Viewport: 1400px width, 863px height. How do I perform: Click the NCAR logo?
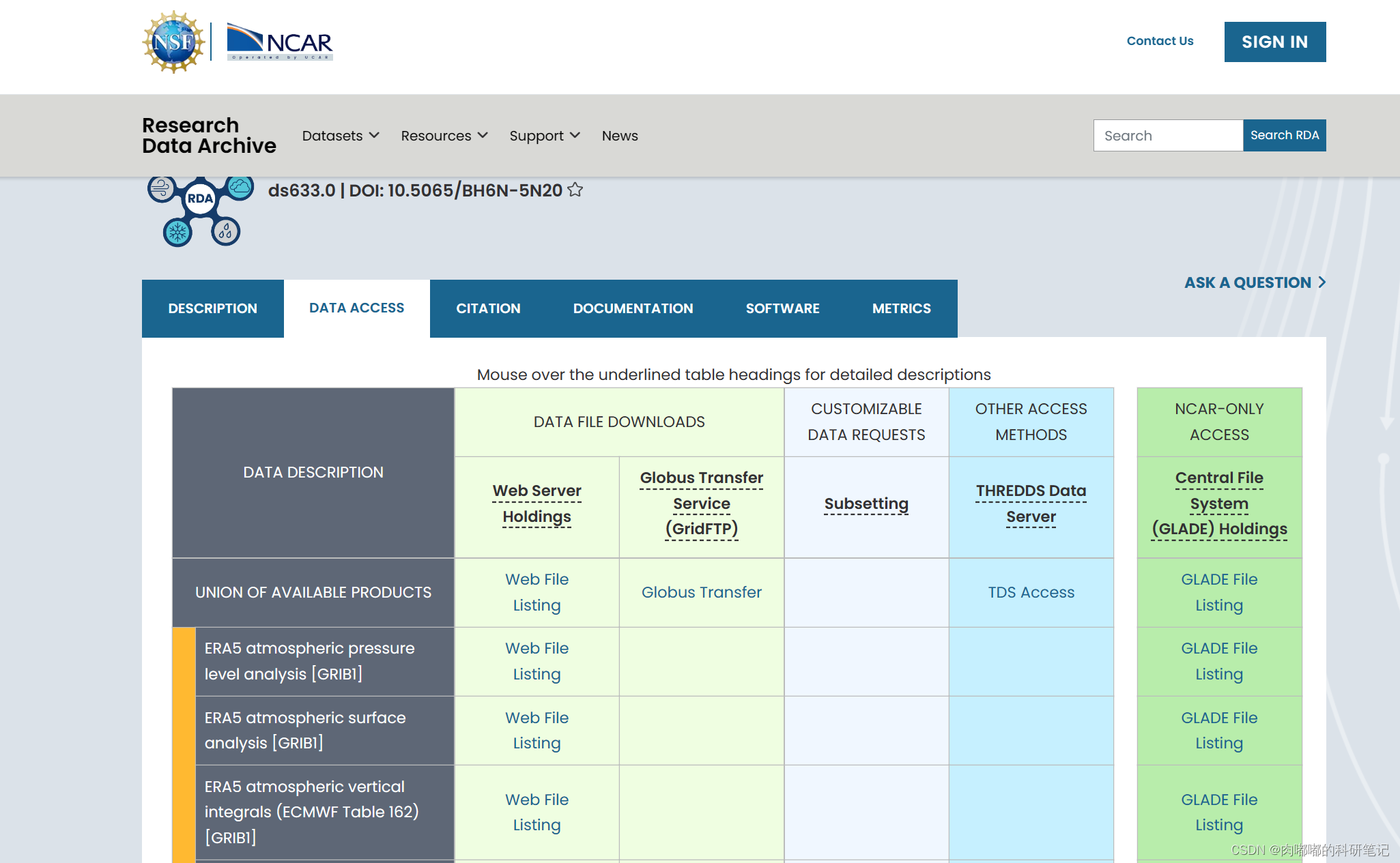(x=279, y=42)
